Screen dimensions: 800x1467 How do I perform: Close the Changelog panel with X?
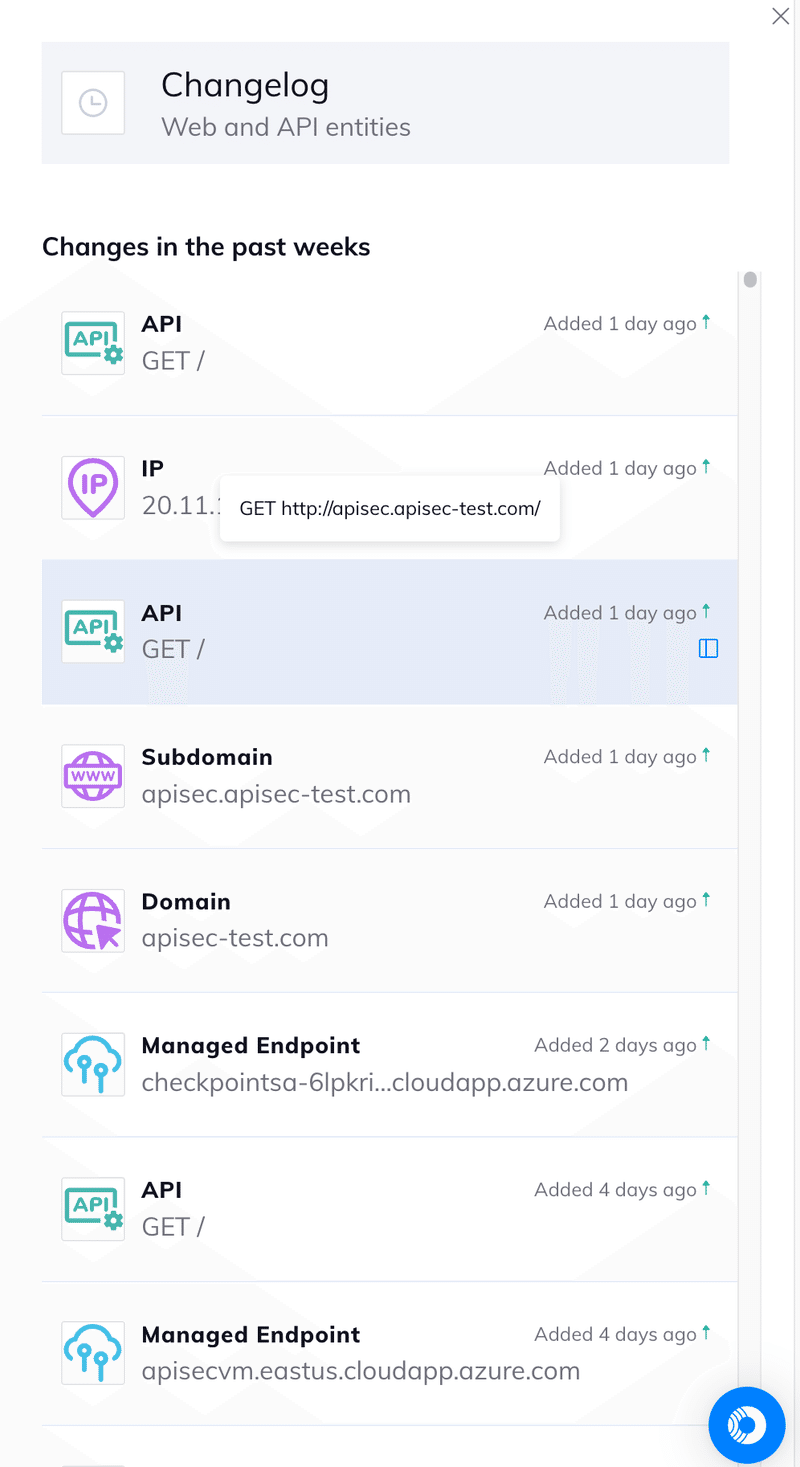(781, 16)
